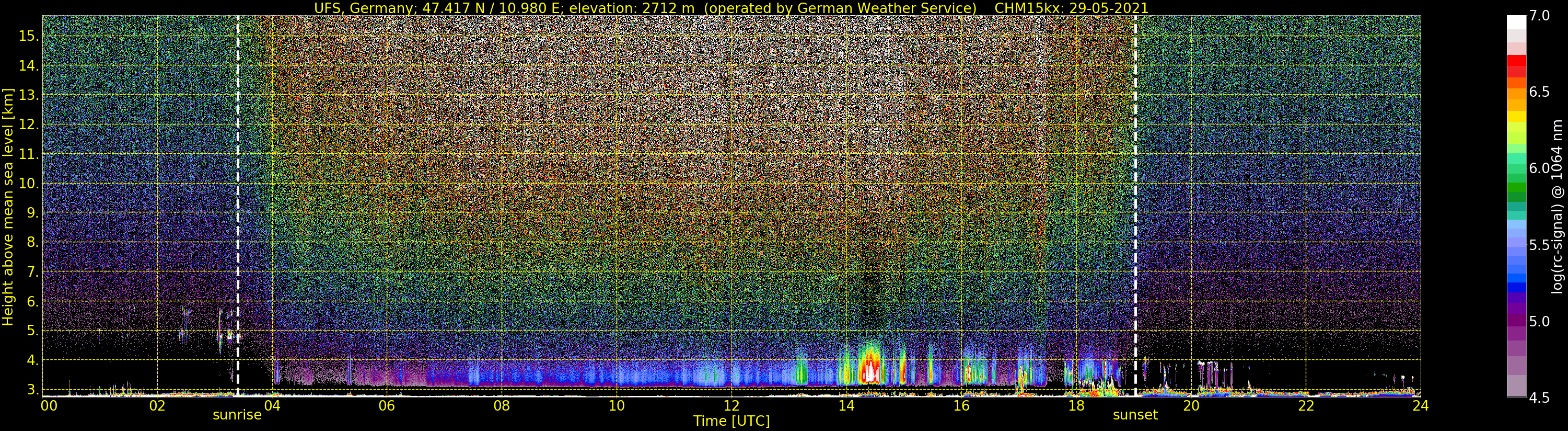Viewport: 1568px width, 431px height.
Task: Click the time axis tick "02"
Action: coord(157,405)
